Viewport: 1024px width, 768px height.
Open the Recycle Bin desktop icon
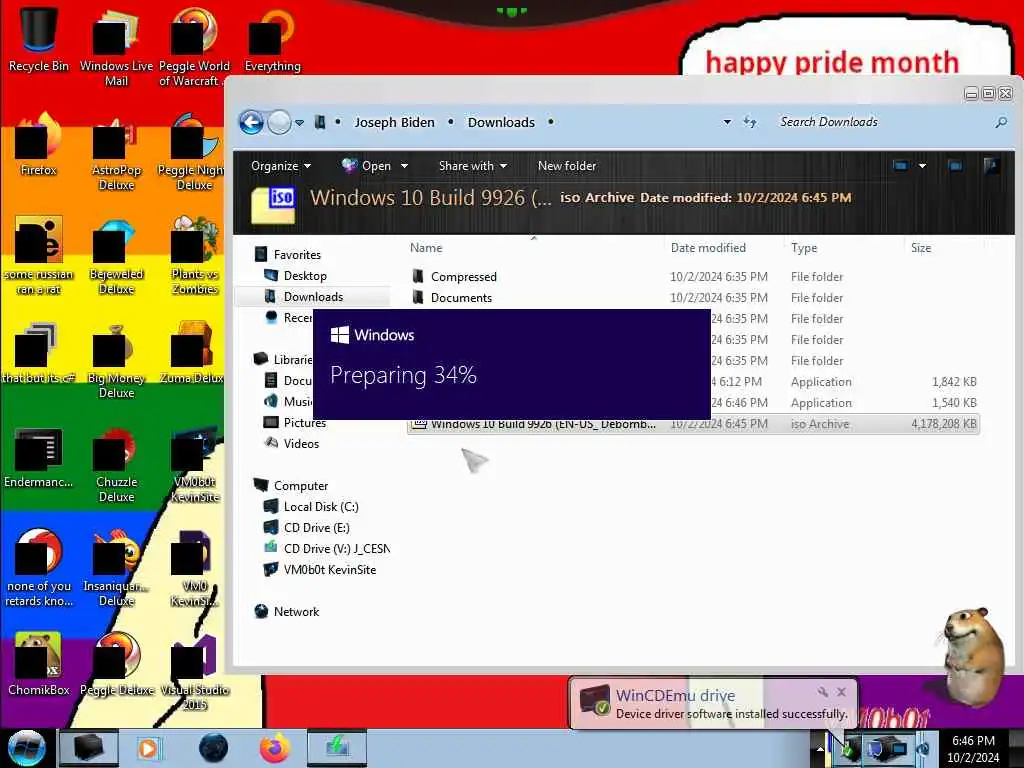click(39, 39)
